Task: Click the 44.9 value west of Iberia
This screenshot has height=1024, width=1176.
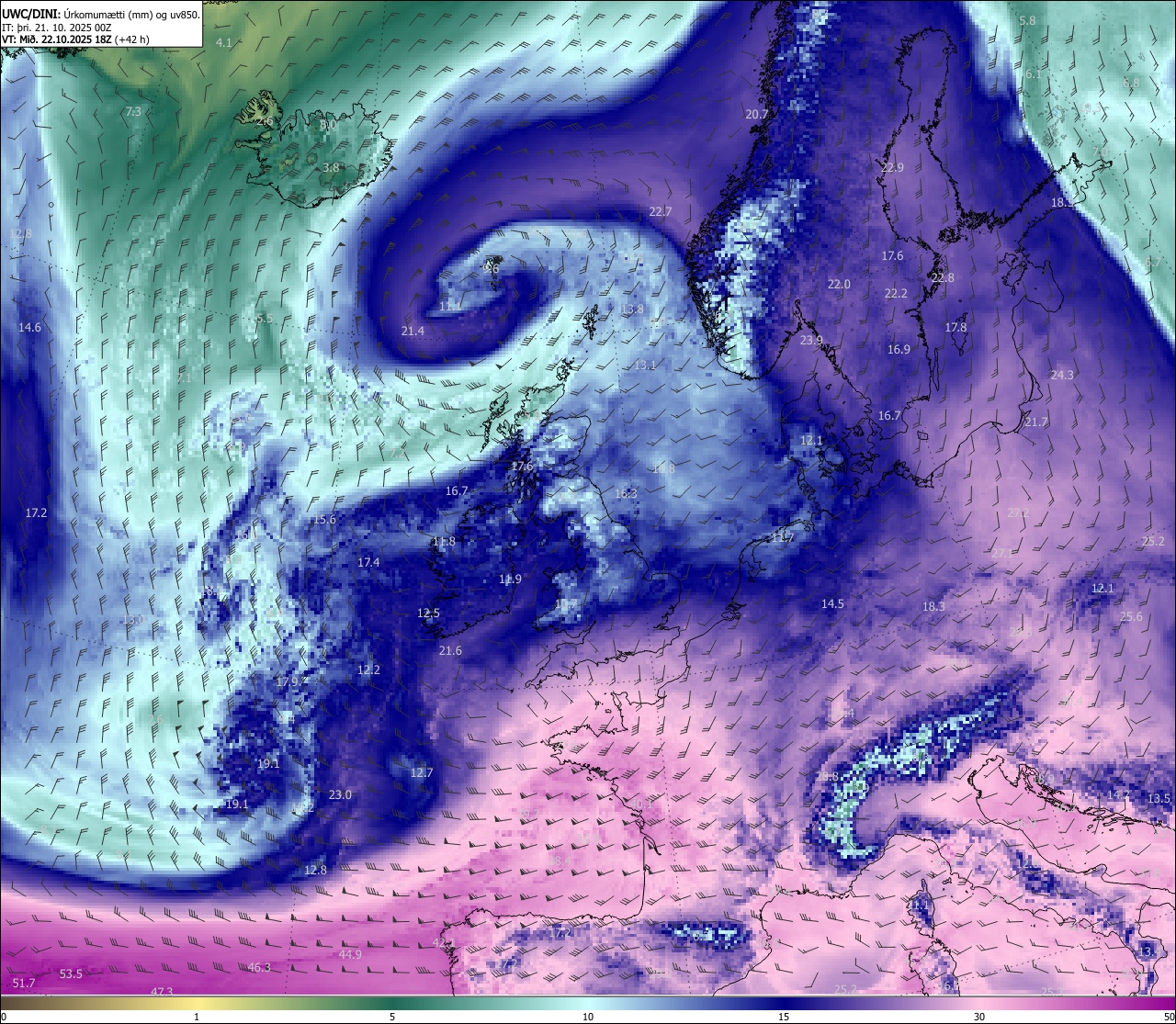Action: [x=350, y=955]
